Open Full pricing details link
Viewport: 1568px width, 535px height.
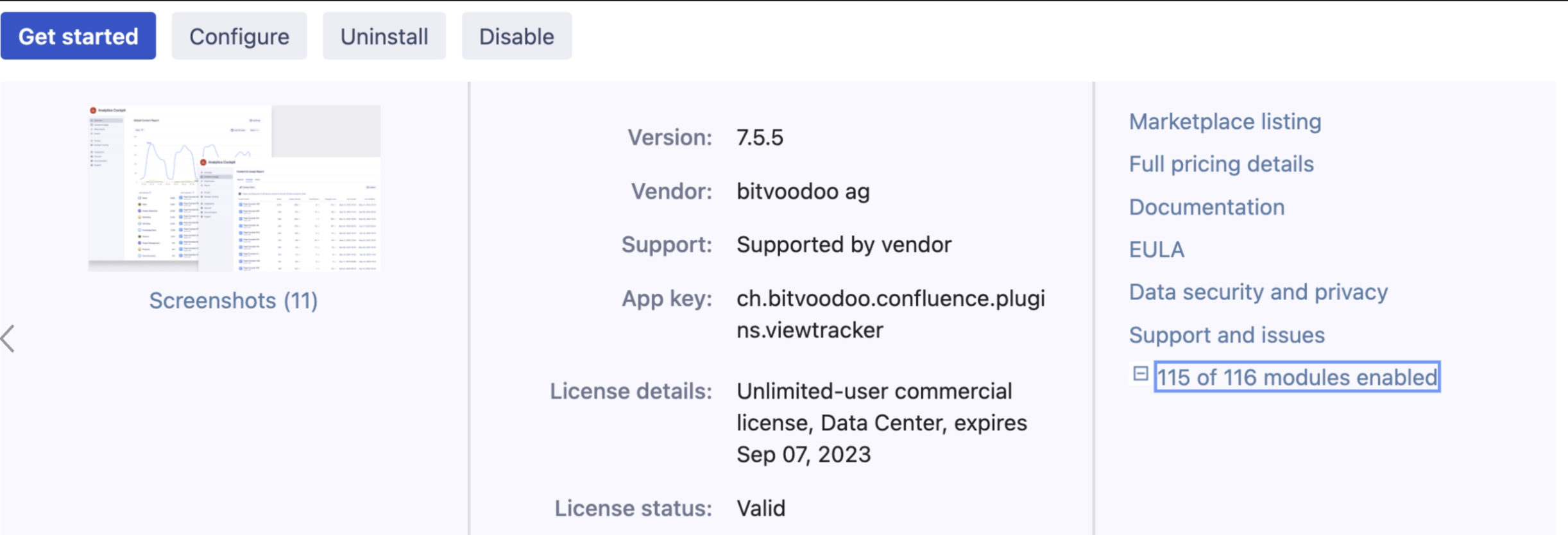coord(1221,164)
